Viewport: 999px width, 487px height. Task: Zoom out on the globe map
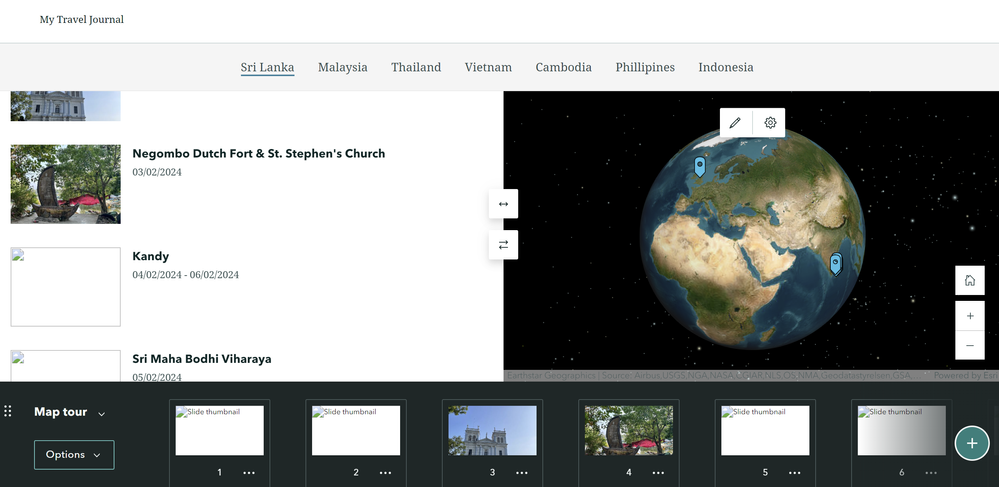[x=970, y=345]
